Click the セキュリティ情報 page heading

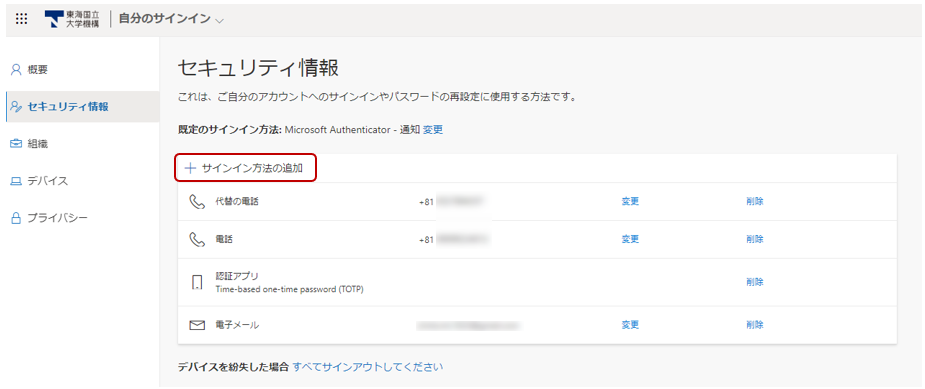pyautogui.click(x=258, y=68)
